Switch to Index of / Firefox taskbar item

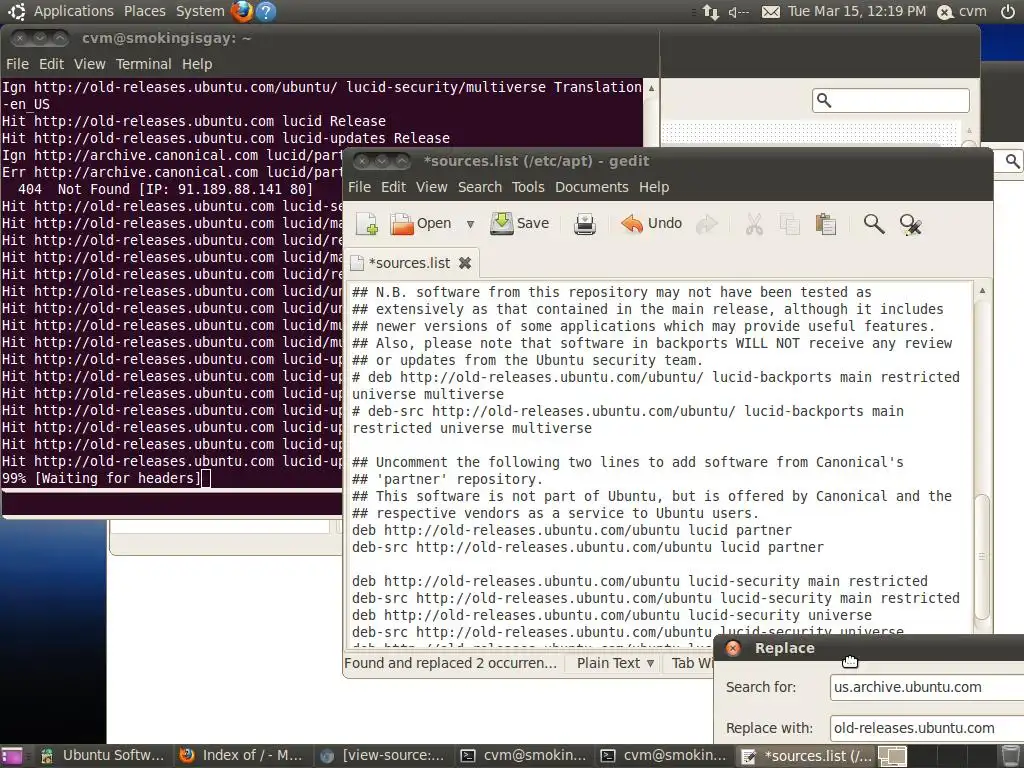click(242, 756)
